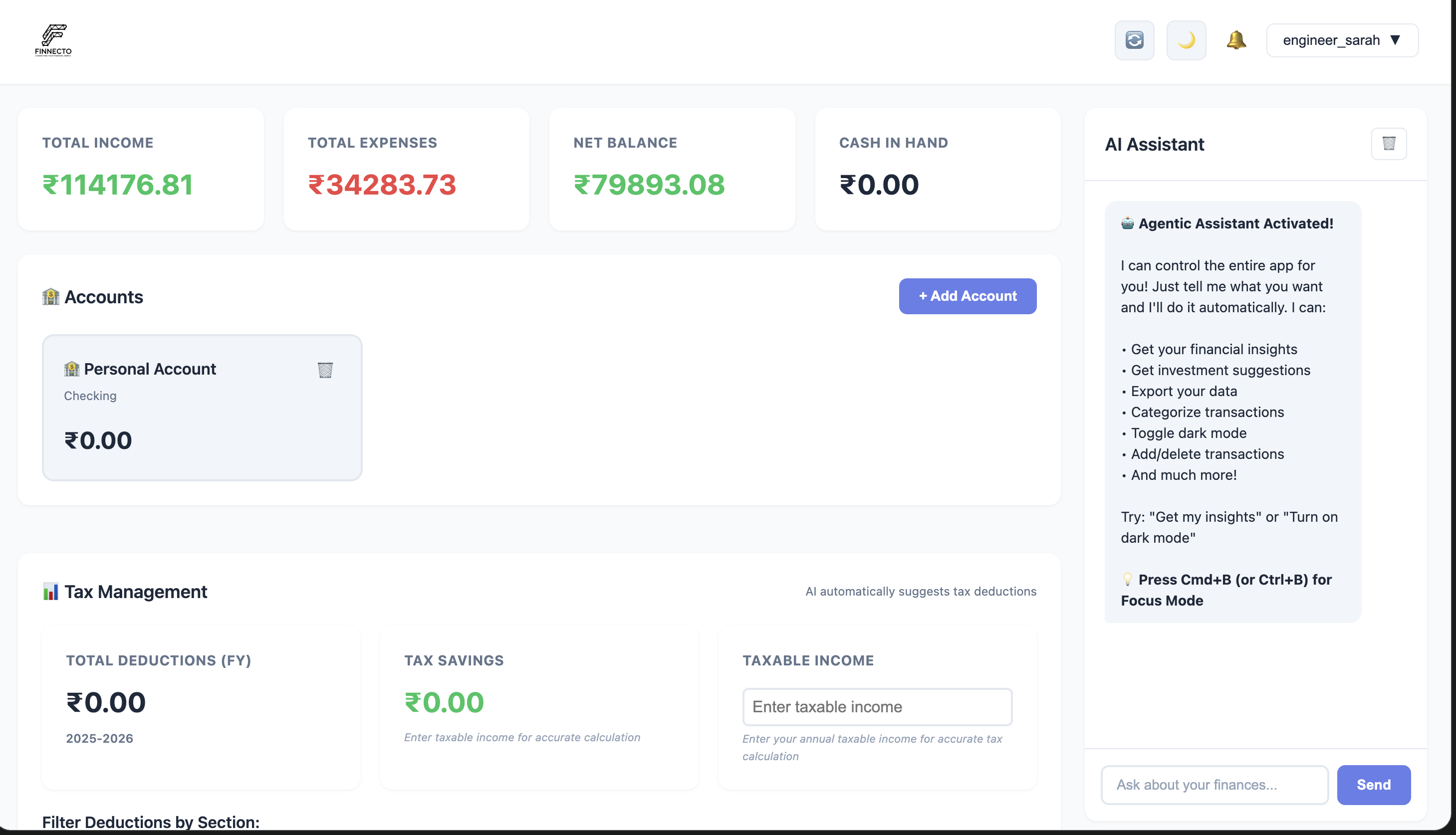Open the engineer_sarah account dropdown
Image resolution: width=1456 pixels, height=835 pixels.
[x=1342, y=40]
